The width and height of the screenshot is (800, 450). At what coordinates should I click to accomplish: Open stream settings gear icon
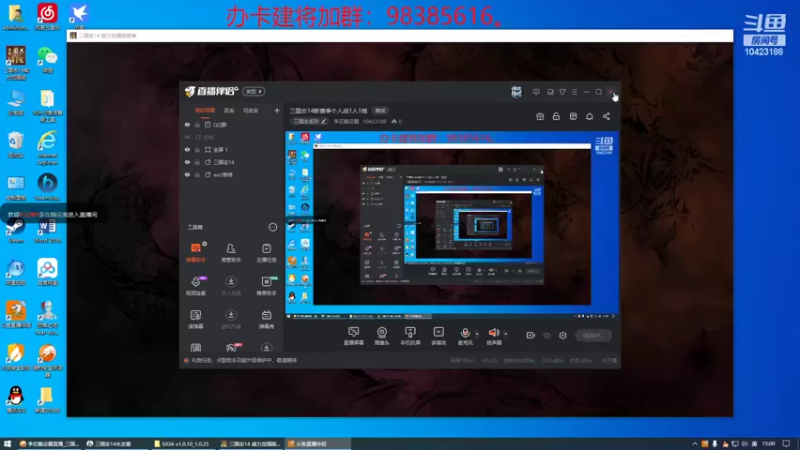click(563, 335)
